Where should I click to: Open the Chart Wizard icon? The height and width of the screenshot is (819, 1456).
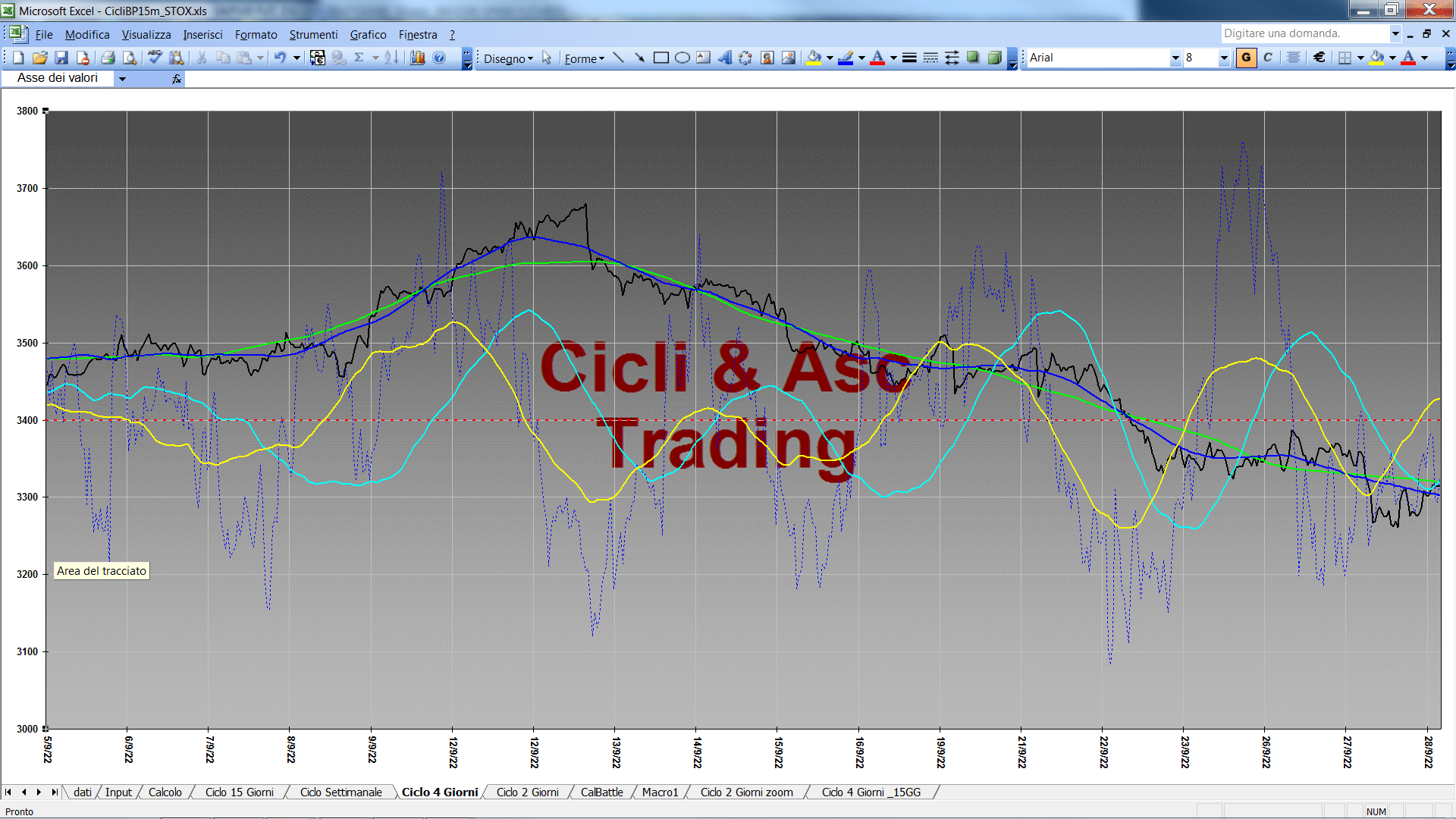[x=418, y=58]
